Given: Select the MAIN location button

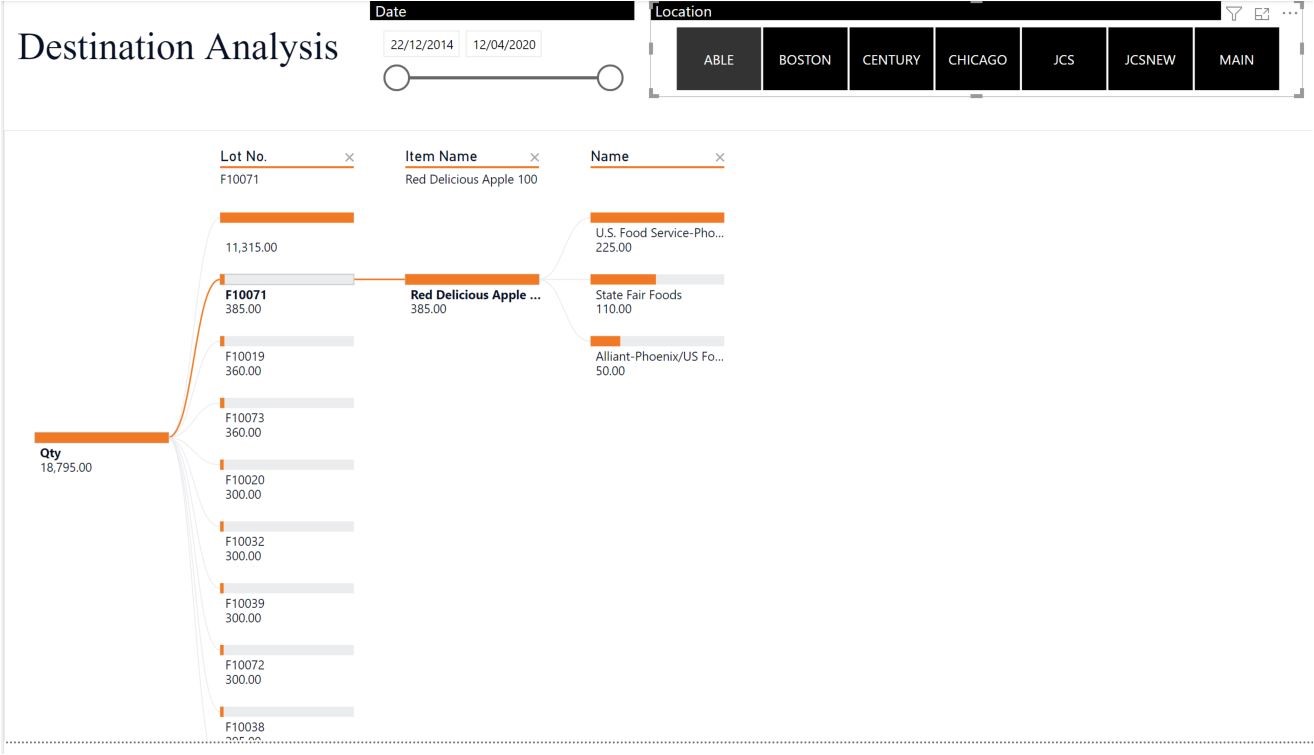Looking at the screenshot, I should click(1237, 59).
